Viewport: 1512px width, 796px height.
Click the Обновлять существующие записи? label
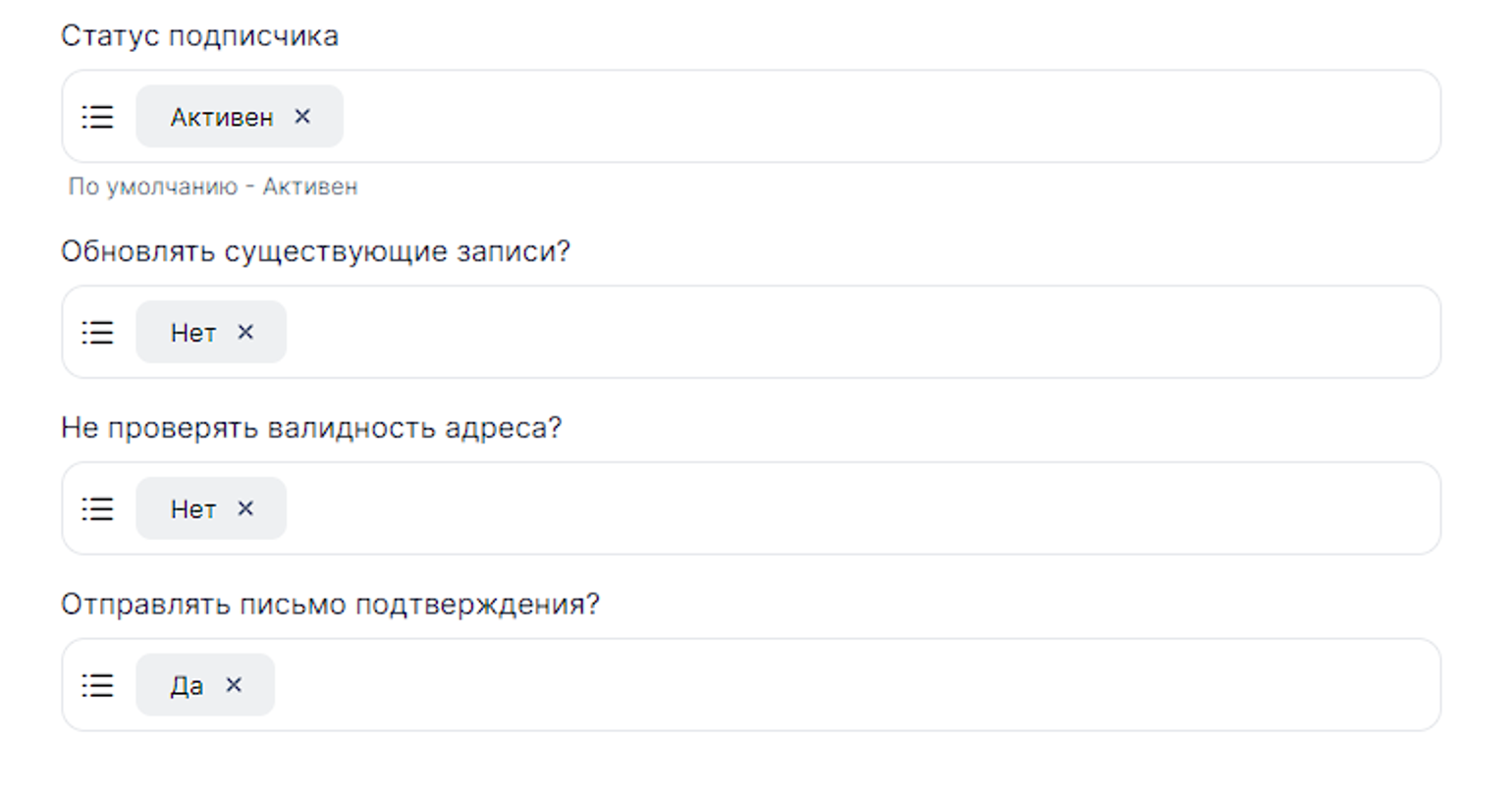(x=315, y=252)
